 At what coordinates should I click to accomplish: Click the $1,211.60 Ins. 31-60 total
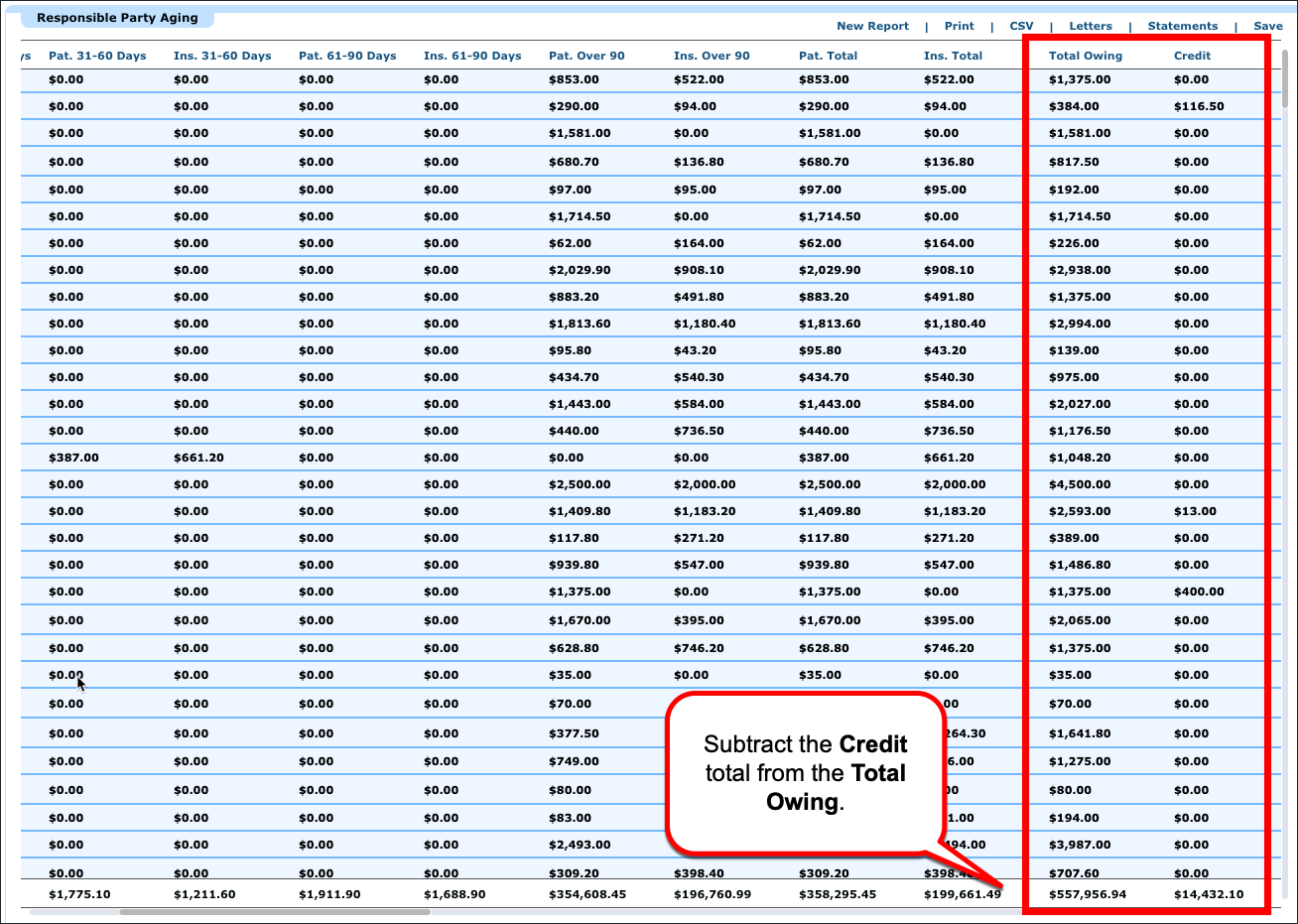pos(204,894)
